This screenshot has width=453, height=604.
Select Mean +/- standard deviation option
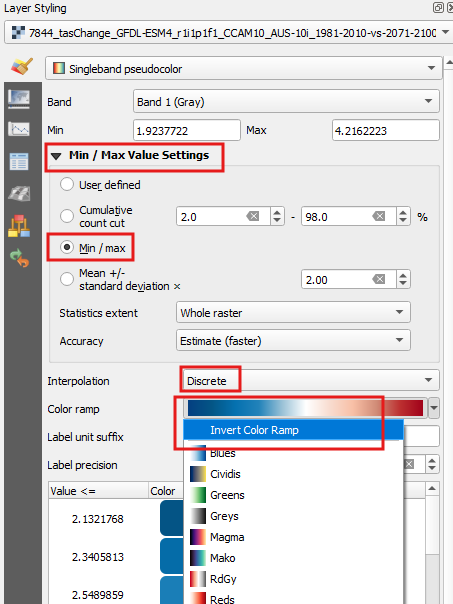click(67, 279)
